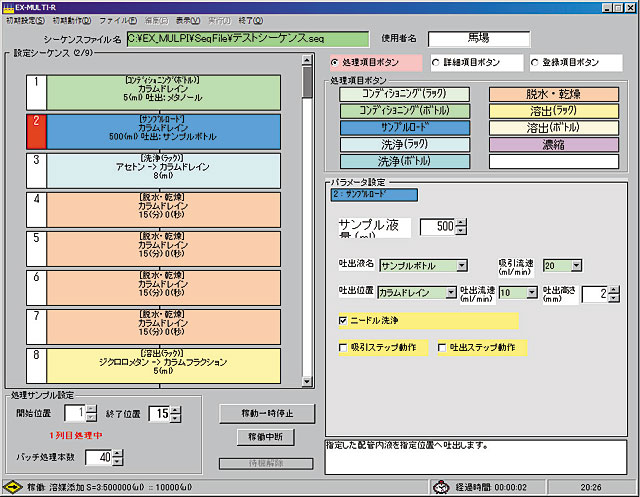Toggle the ニードル洗浄 checkbox
Viewport: 640px width, 497px height.
click(343, 321)
